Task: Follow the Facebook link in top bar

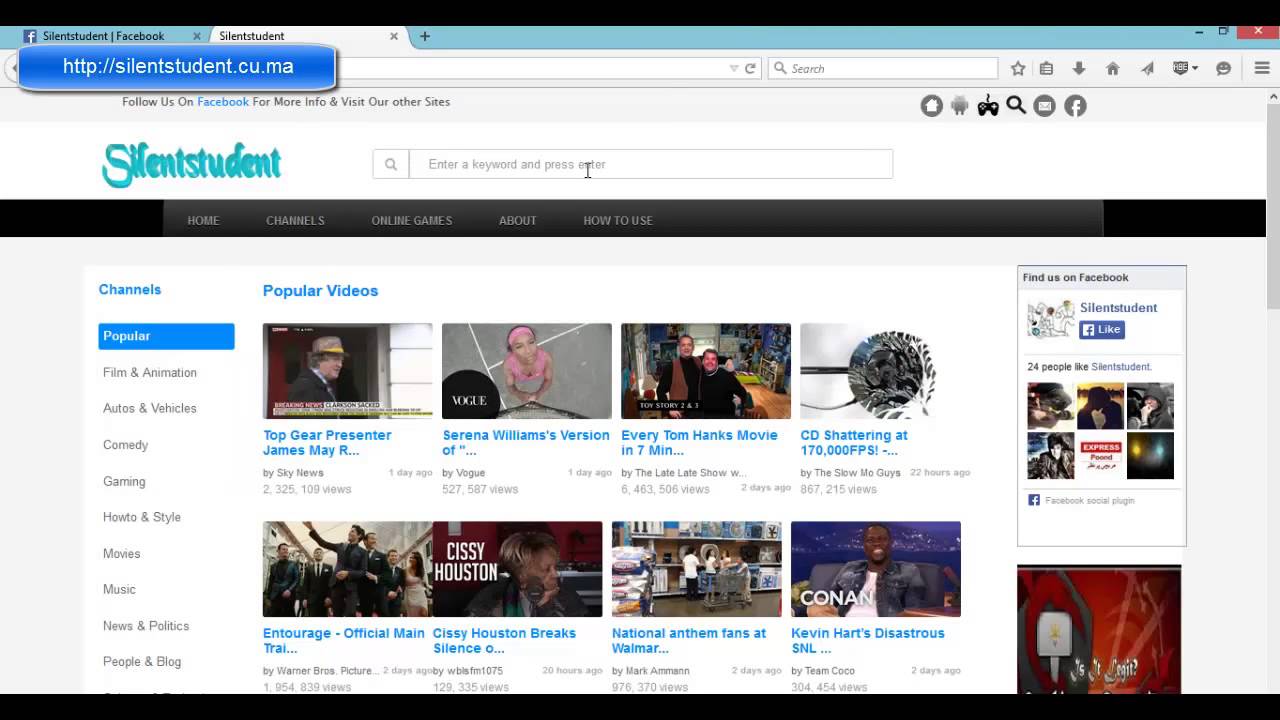Action: 223,102
